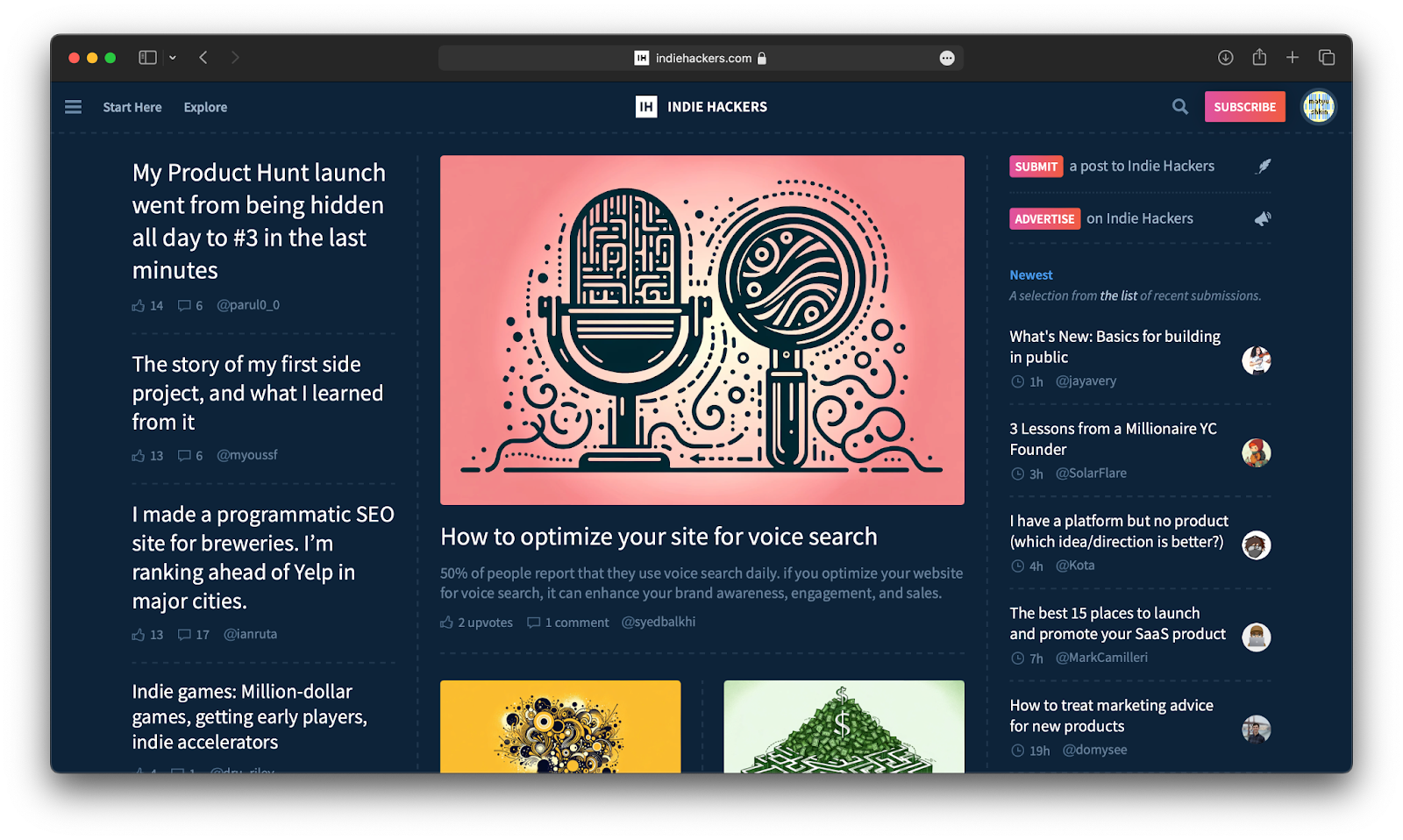Open 'What's New: Basics for building in public'
Image resolution: width=1403 pixels, height=840 pixels.
click(x=1115, y=347)
